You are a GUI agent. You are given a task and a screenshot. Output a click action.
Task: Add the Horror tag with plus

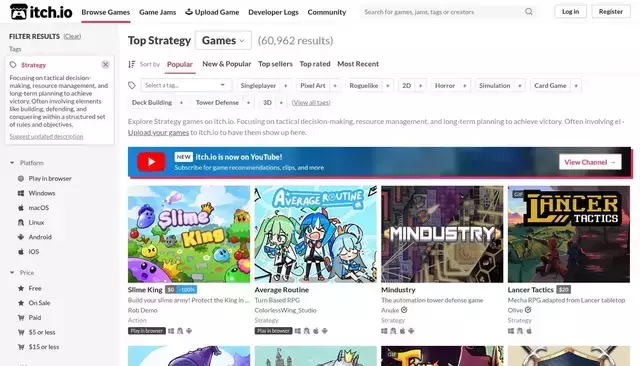tap(464, 86)
